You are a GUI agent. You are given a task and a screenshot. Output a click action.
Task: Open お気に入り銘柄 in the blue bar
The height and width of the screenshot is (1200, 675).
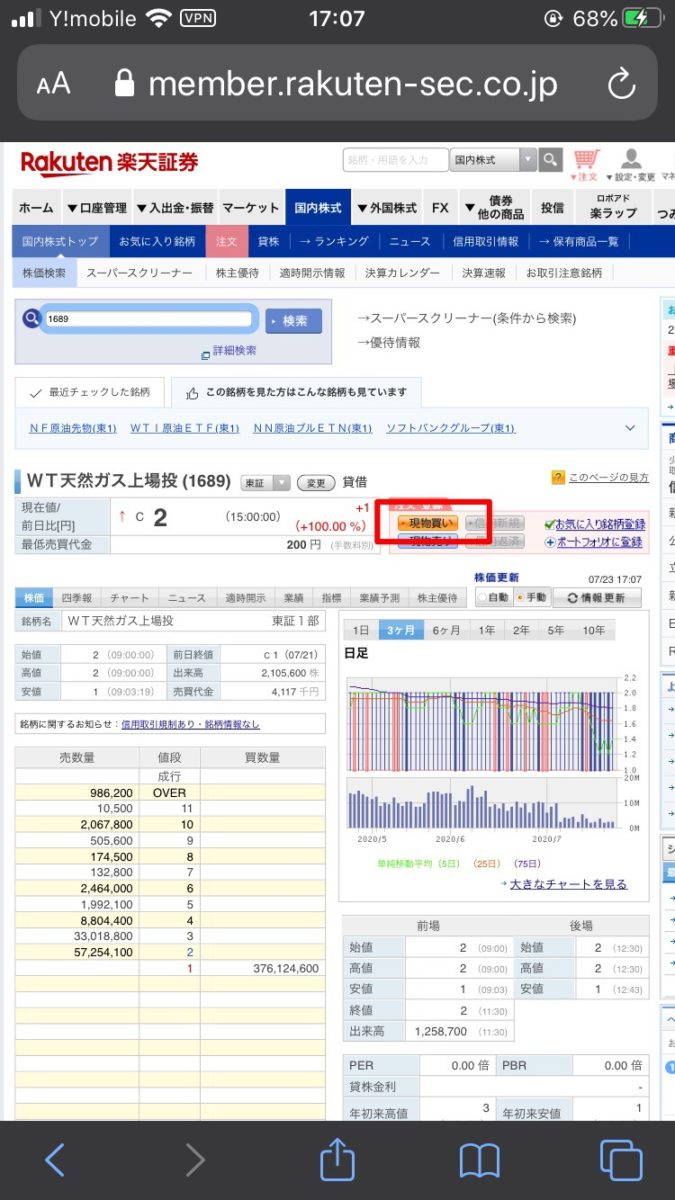[x=157, y=241]
